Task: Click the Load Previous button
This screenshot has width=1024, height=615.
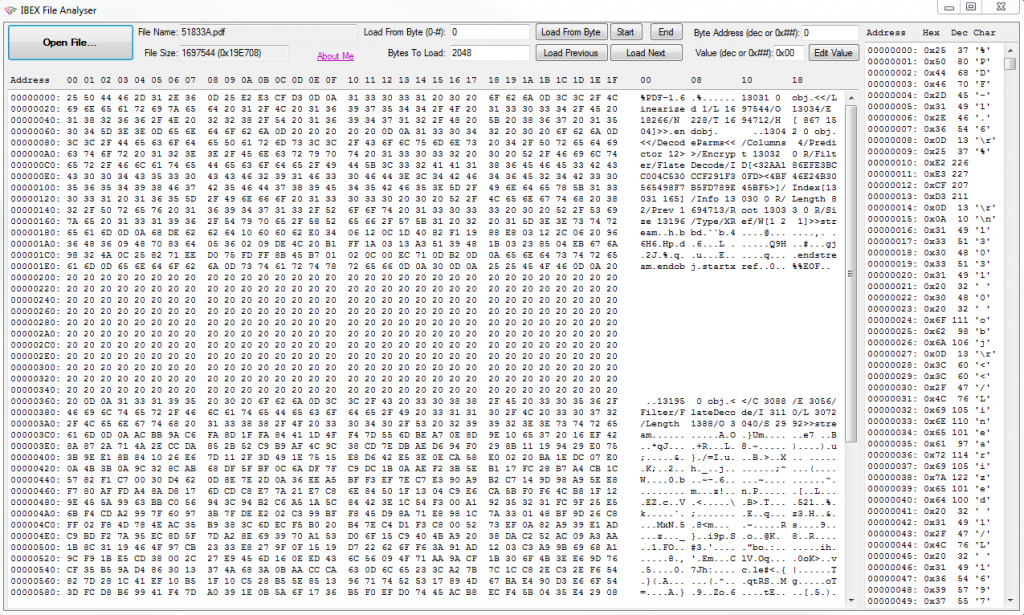Action: coord(571,53)
